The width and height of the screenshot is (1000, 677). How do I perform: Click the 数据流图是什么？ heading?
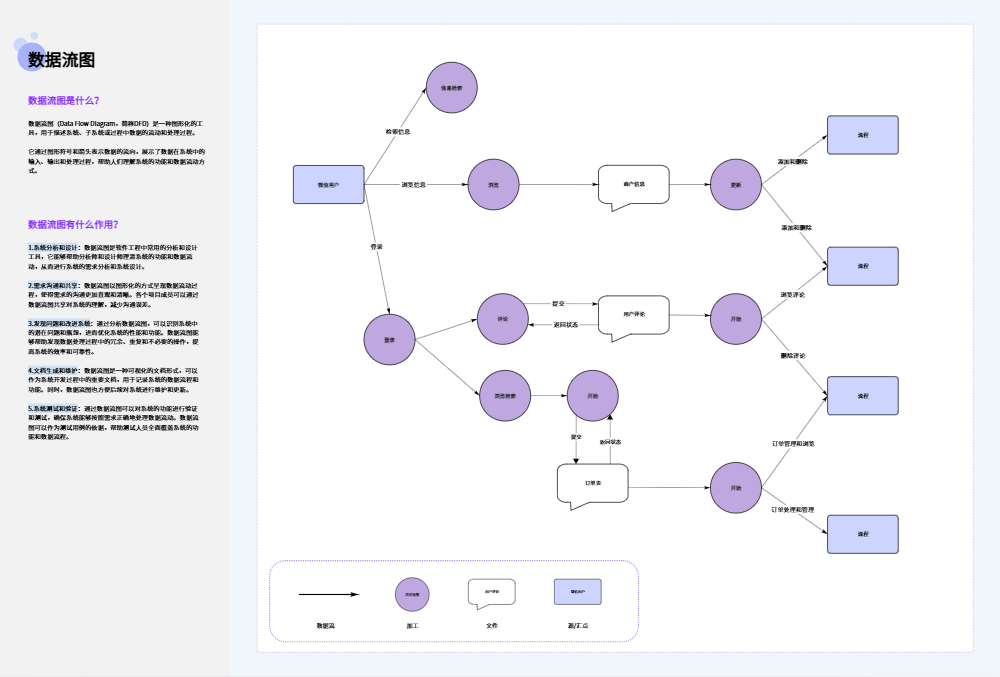click(63, 100)
